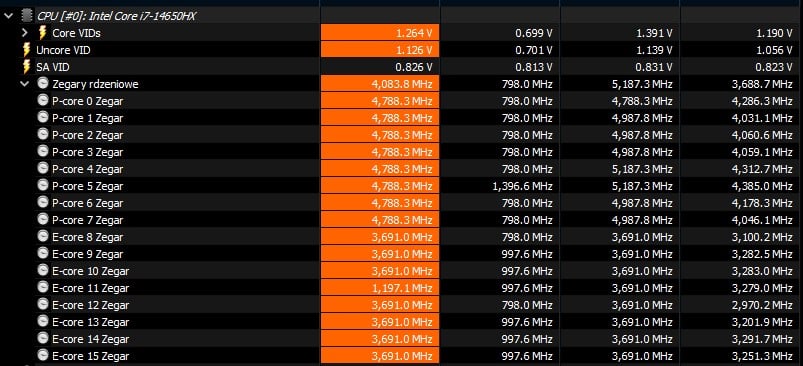Click the 5,187.3 MHz maximum for P-core 4
The image size is (803, 366).
642,169
